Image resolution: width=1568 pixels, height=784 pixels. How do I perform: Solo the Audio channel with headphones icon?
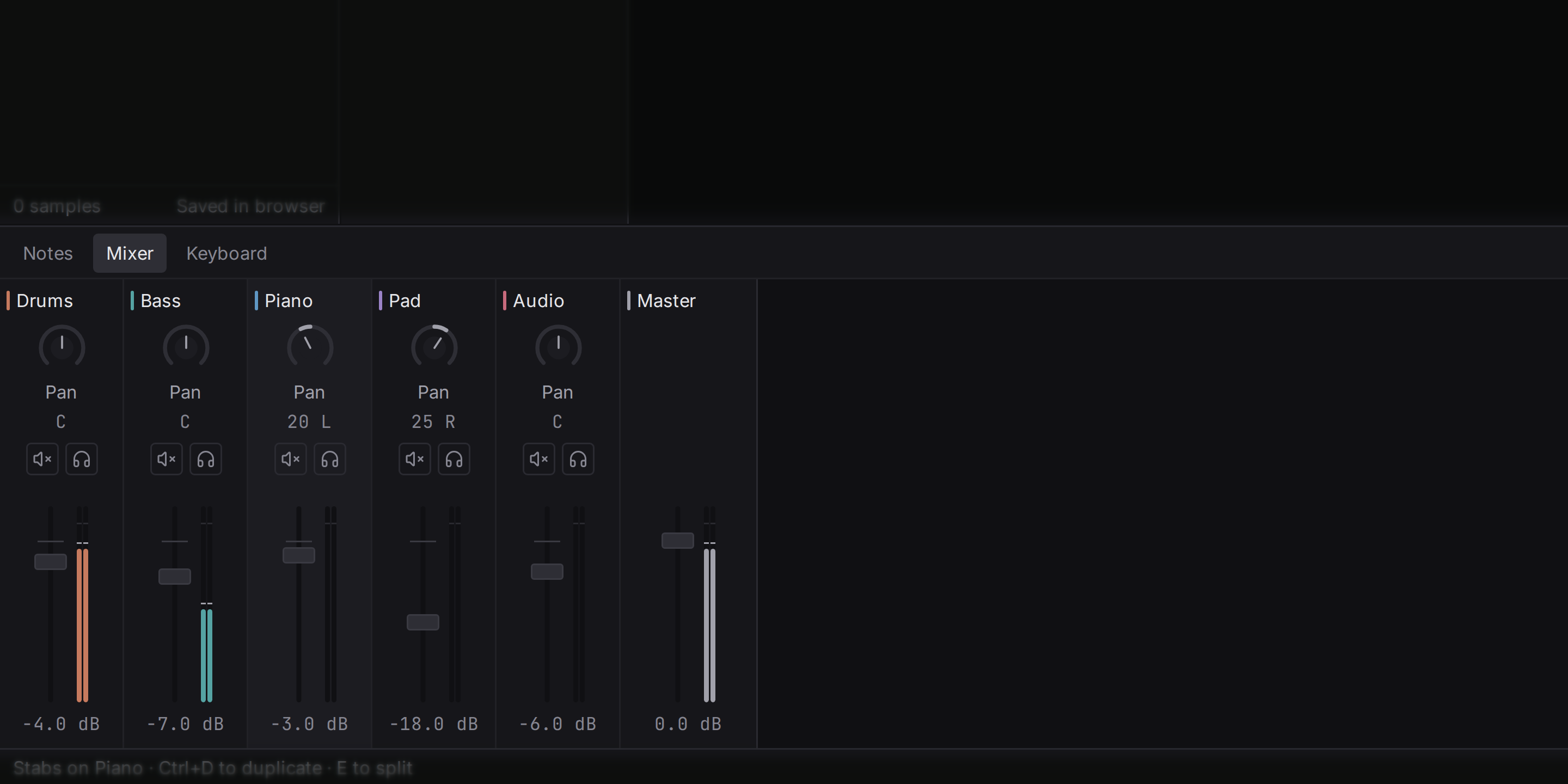(x=578, y=459)
